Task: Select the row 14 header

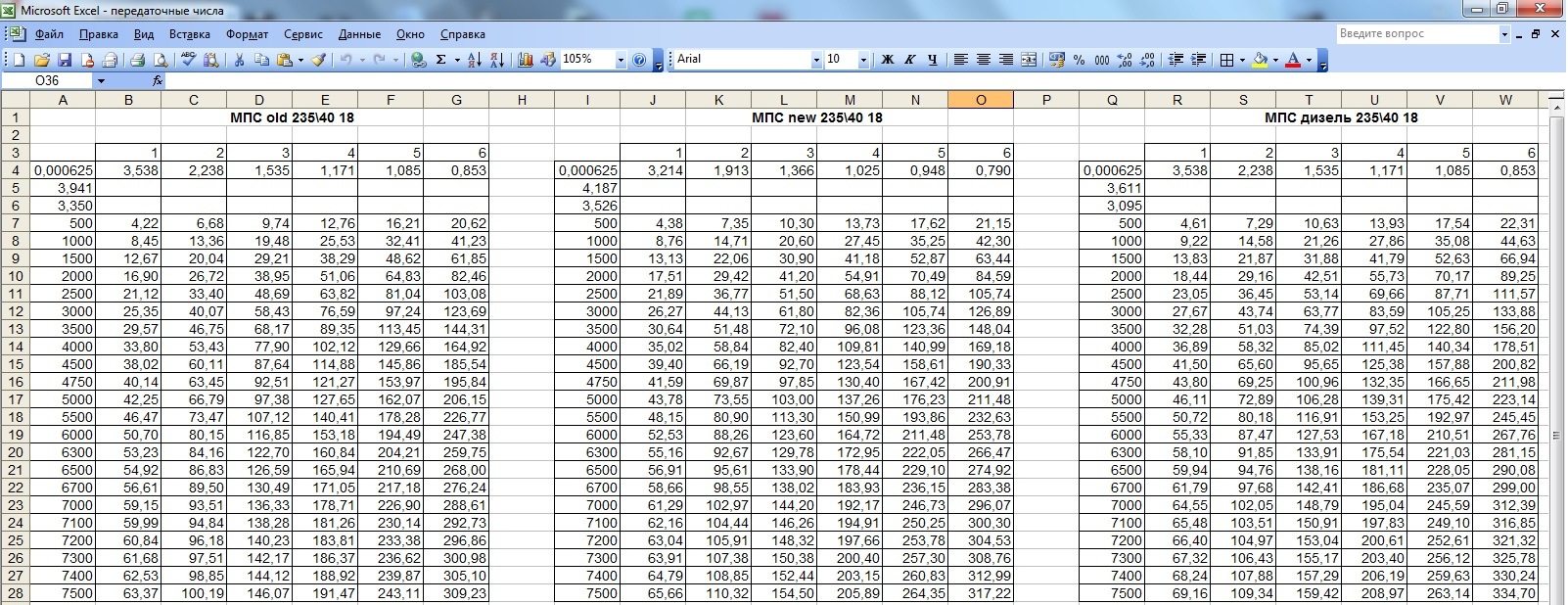Action: [15, 347]
